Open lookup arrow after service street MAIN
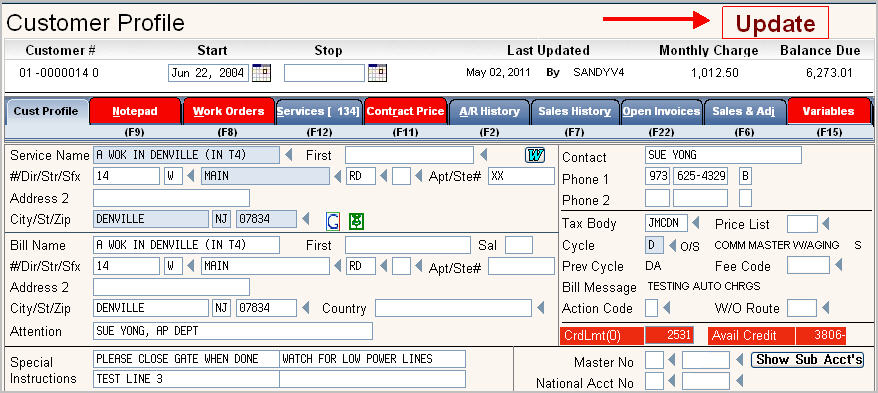This screenshot has width=878, height=393. pos(338,176)
